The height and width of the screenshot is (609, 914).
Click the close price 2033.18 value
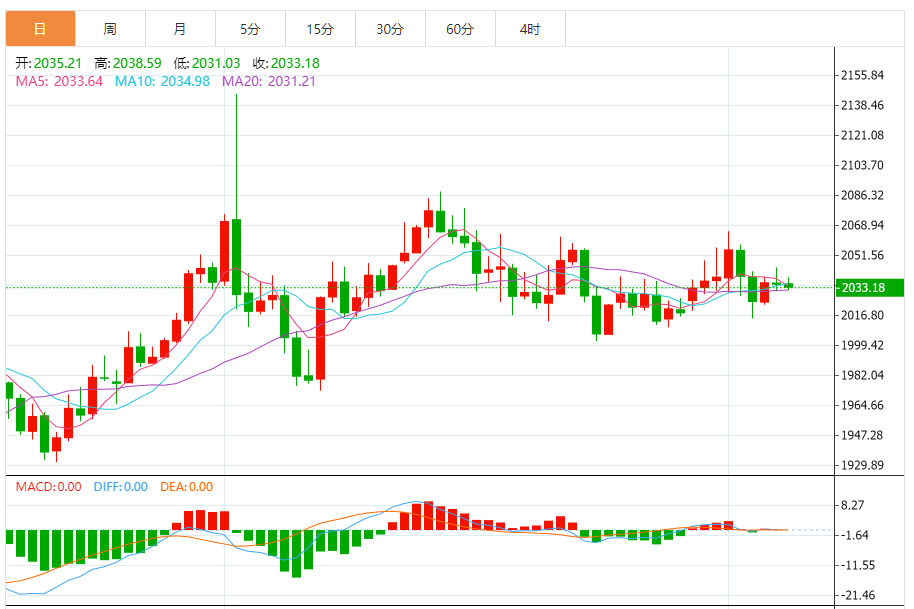click(295, 63)
